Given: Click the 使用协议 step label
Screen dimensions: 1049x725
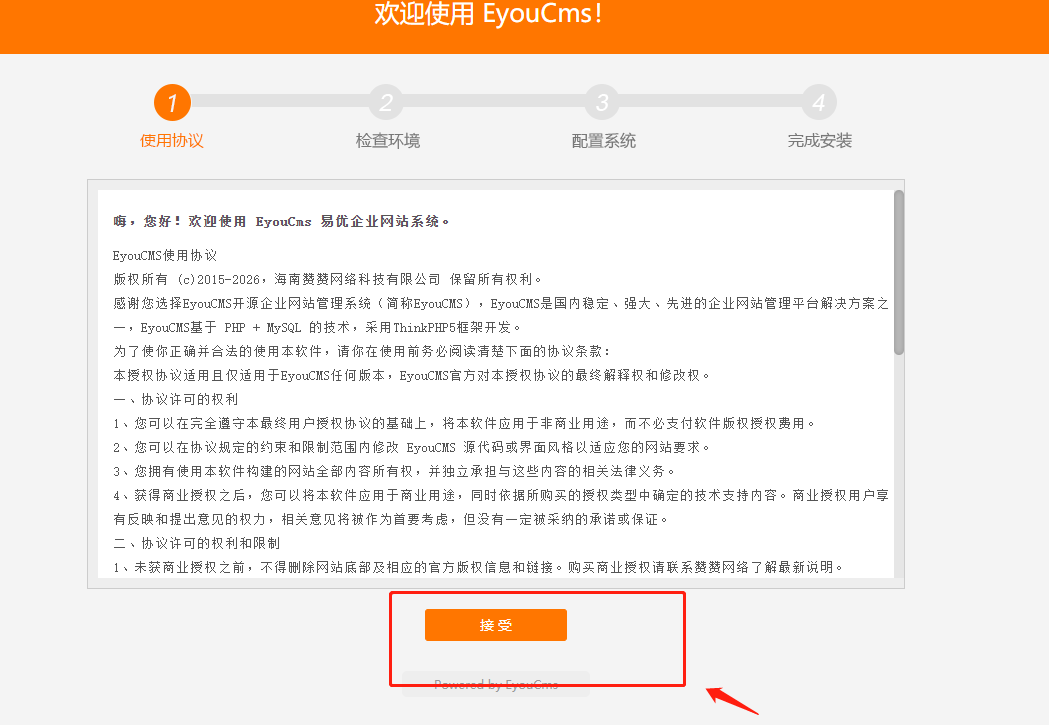Looking at the screenshot, I should point(172,140).
